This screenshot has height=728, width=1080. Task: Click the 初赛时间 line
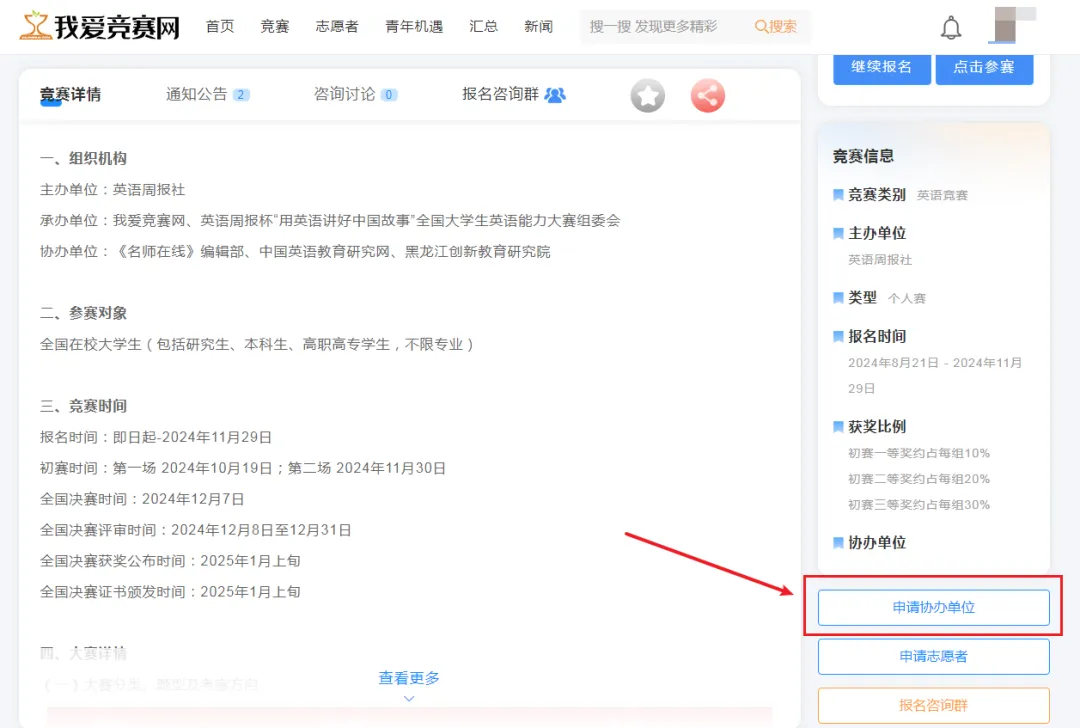point(242,468)
